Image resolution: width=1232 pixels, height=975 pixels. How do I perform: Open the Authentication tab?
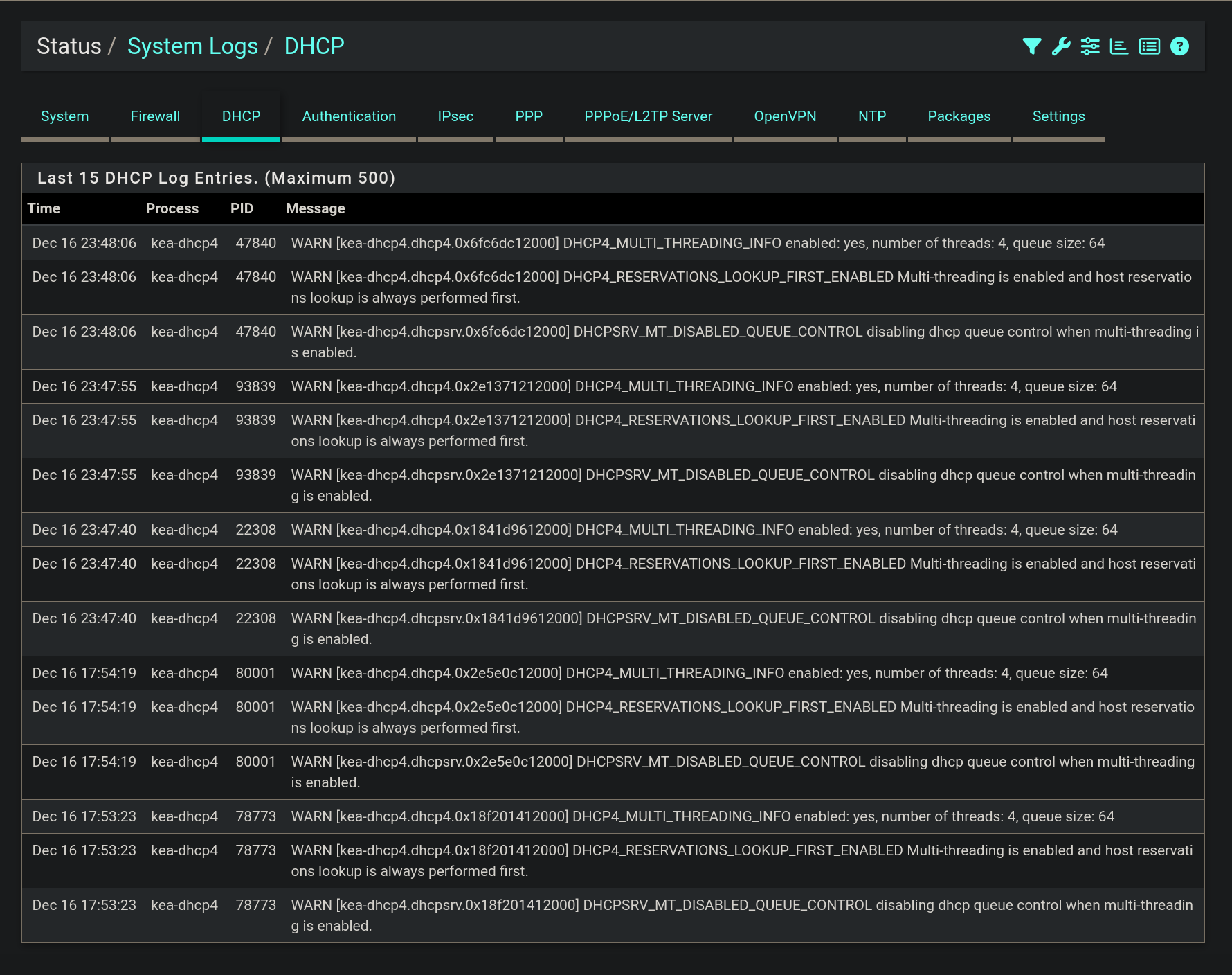[x=349, y=116]
